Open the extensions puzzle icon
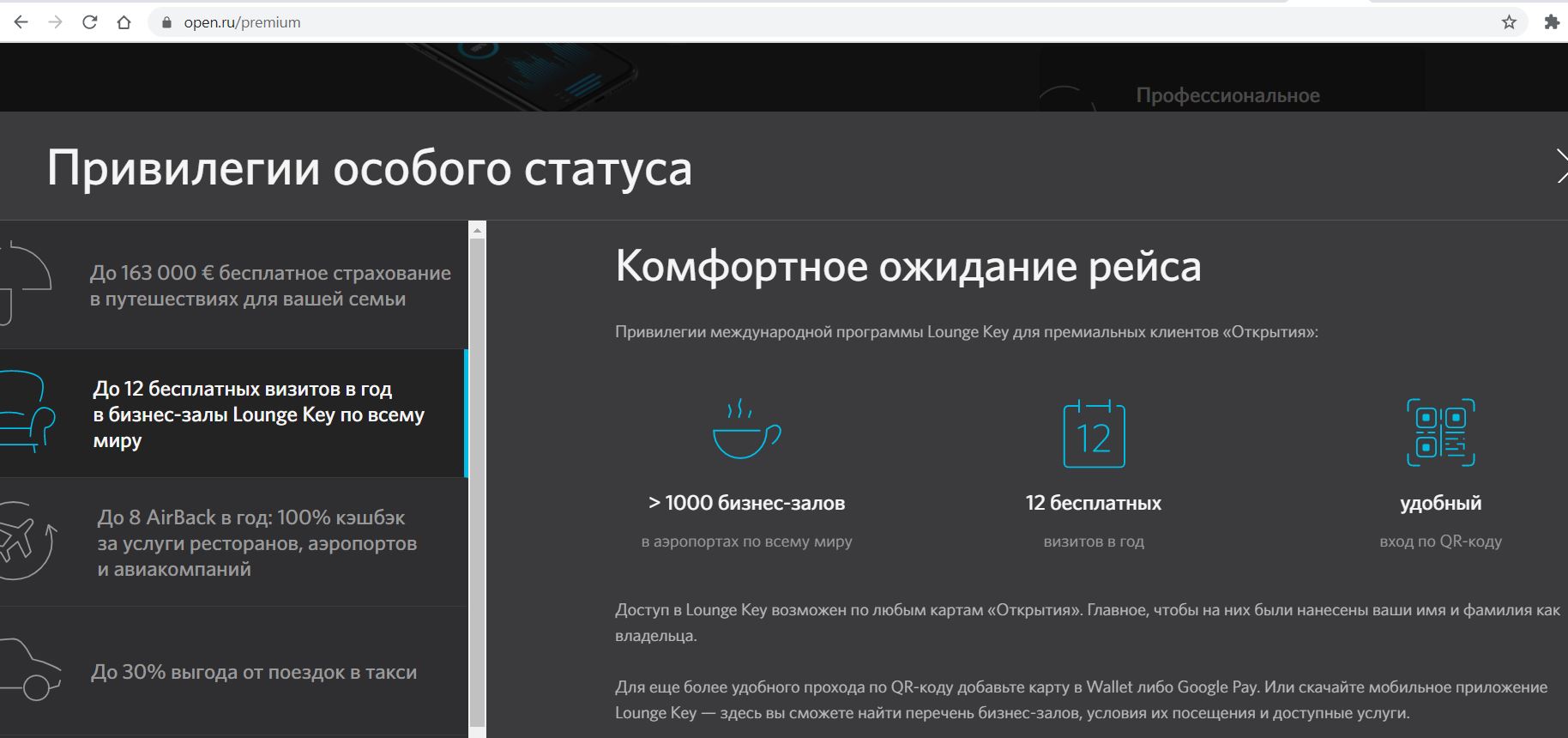 1552,22
